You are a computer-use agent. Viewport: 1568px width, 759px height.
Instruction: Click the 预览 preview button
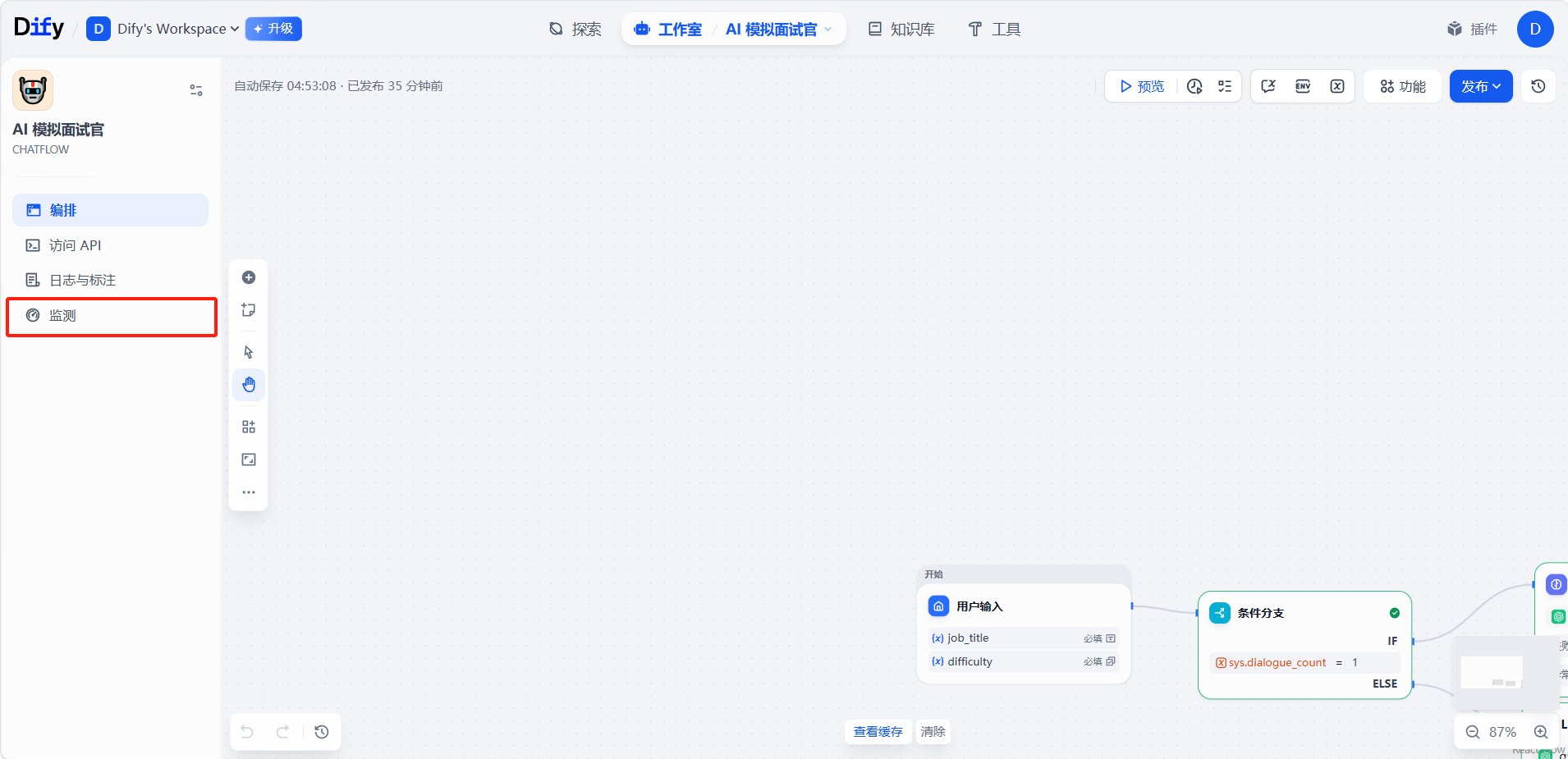tap(1142, 86)
